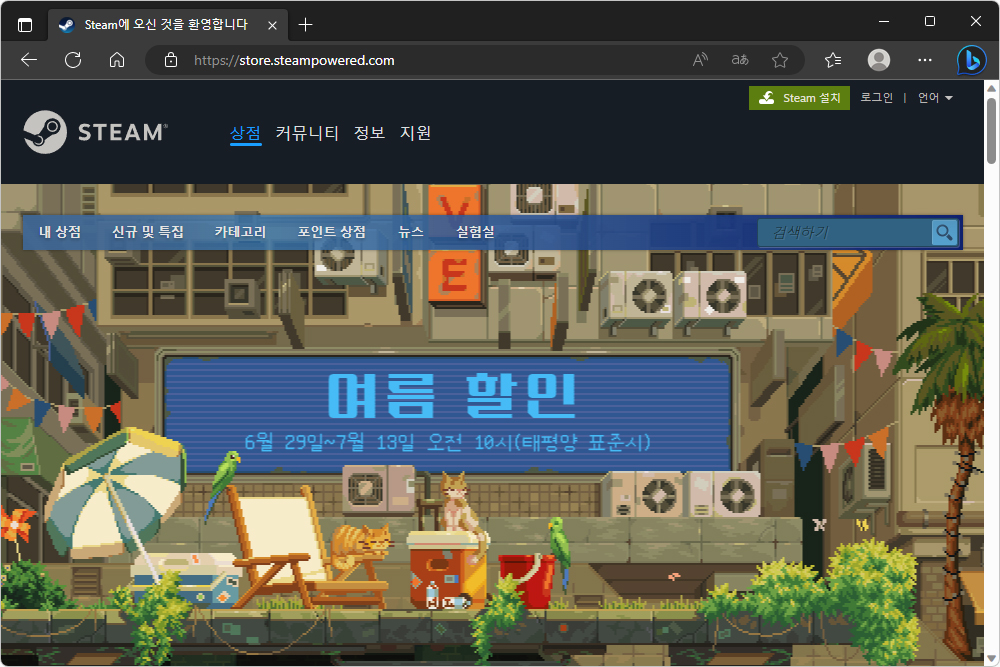Open the 커뮤니티 community menu
This screenshot has width=1000, height=667.
point(307,133)
